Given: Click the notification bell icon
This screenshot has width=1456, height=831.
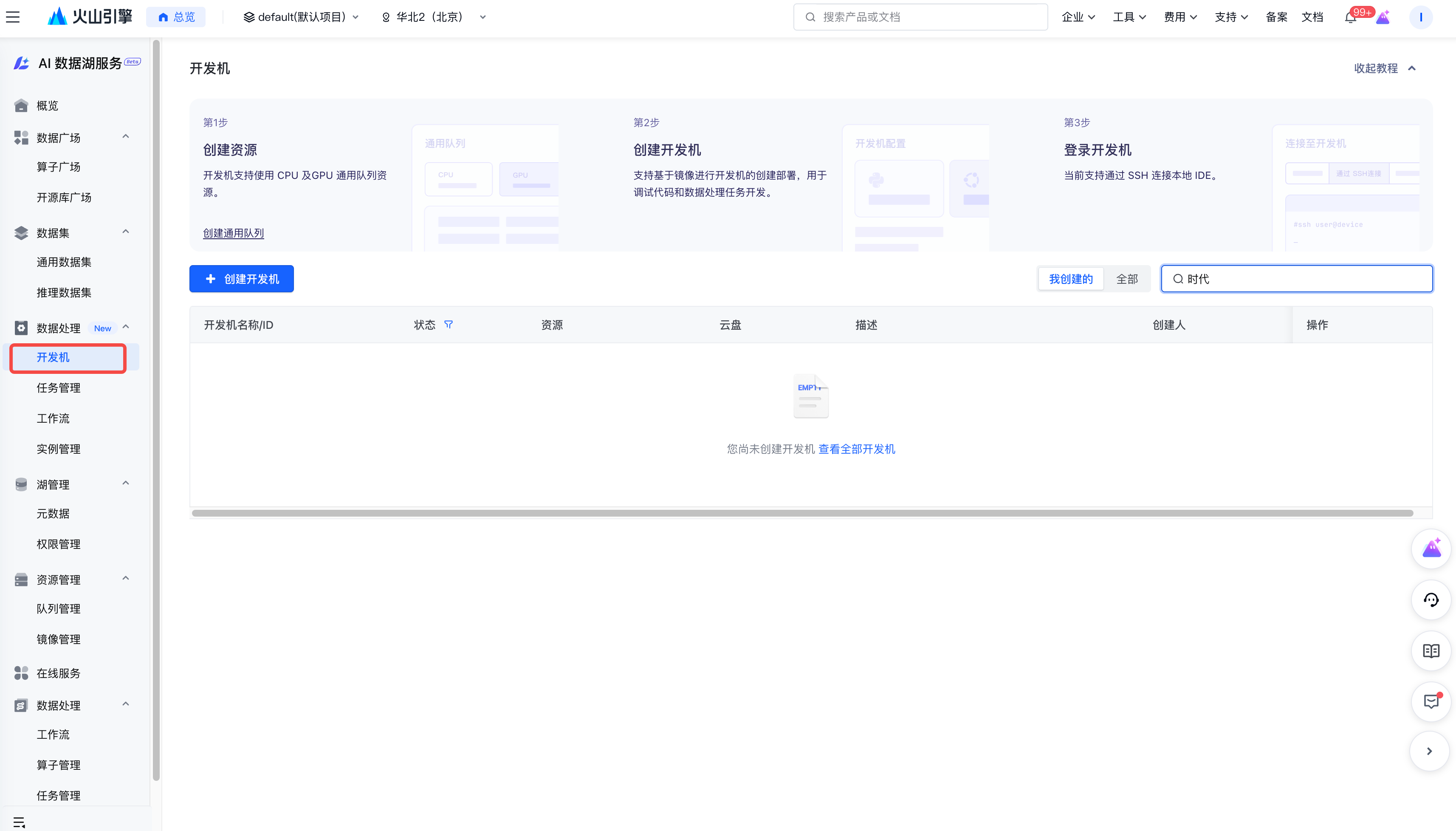Looking at the screenshot, I should click(x=1350, y=18).
